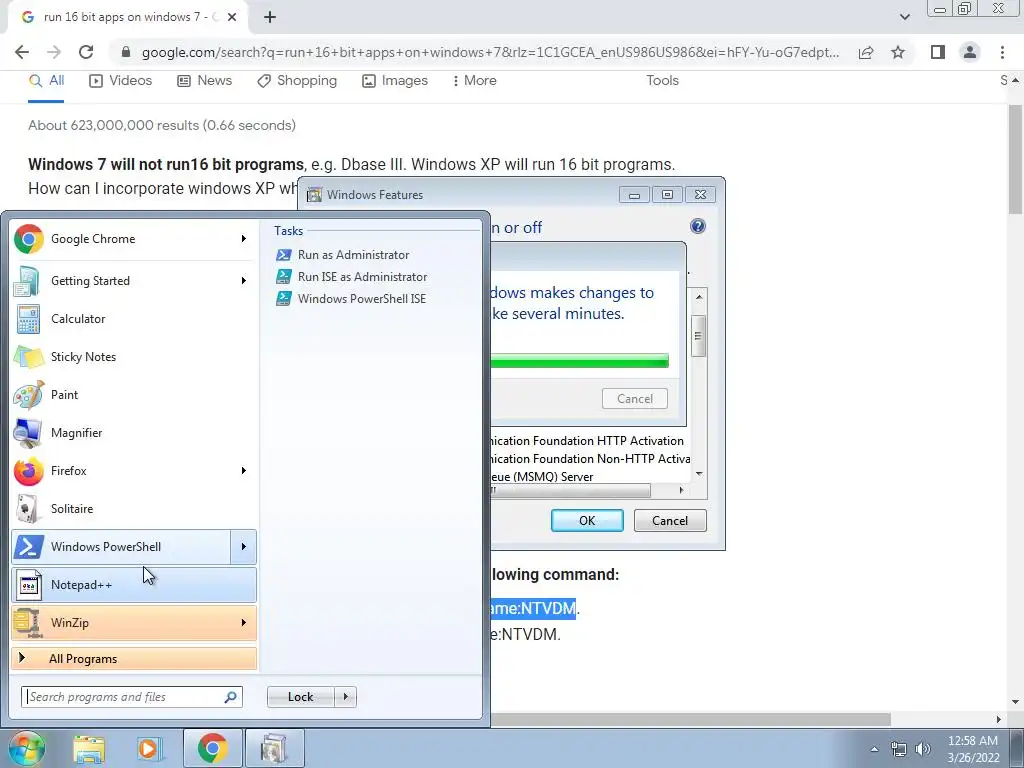Select All search results tab
This screenshot has height=768, width=1024.
(x=46, y=80)
